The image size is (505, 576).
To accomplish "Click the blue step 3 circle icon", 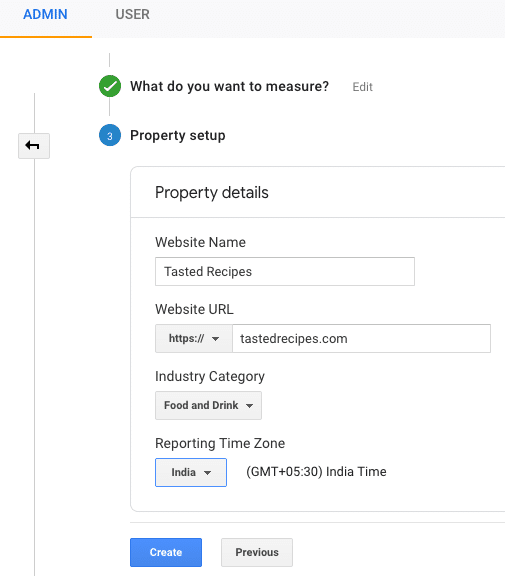I will (x=110, y=135).
